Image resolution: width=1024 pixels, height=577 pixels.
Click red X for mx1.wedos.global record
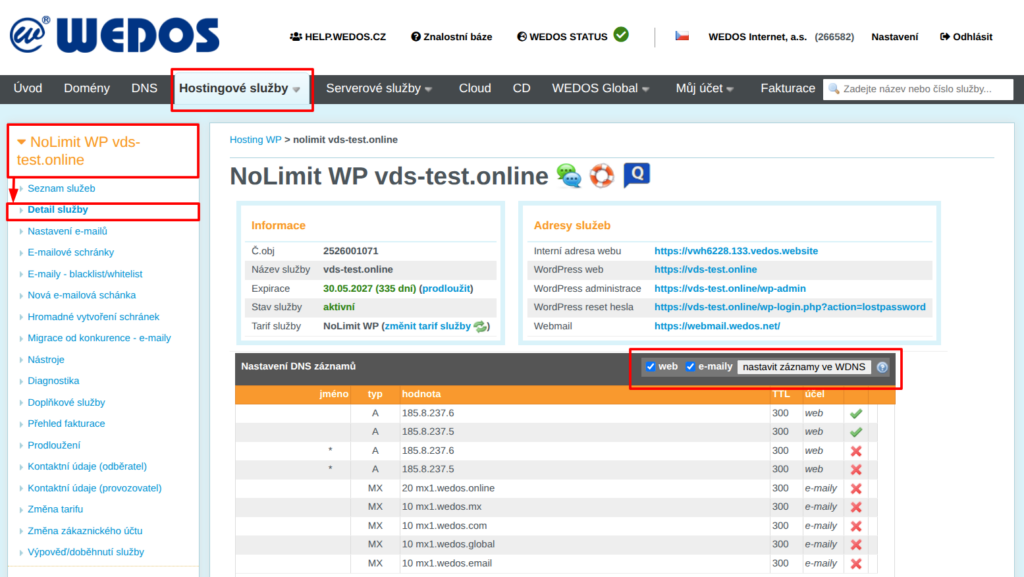856,544
